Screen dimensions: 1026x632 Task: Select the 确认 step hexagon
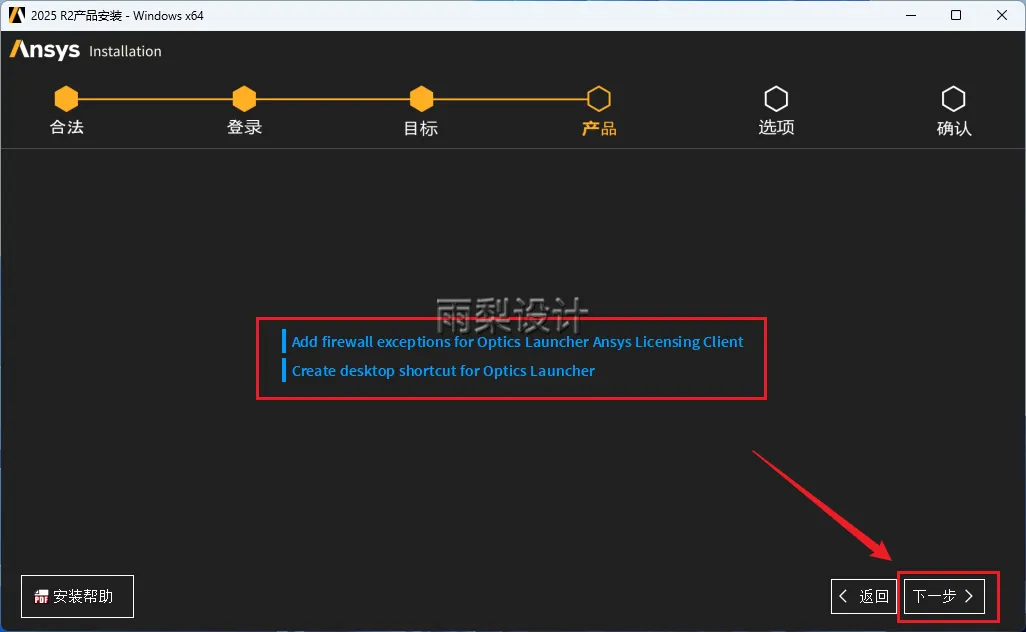pyautogui.click(x=953, y=99)
